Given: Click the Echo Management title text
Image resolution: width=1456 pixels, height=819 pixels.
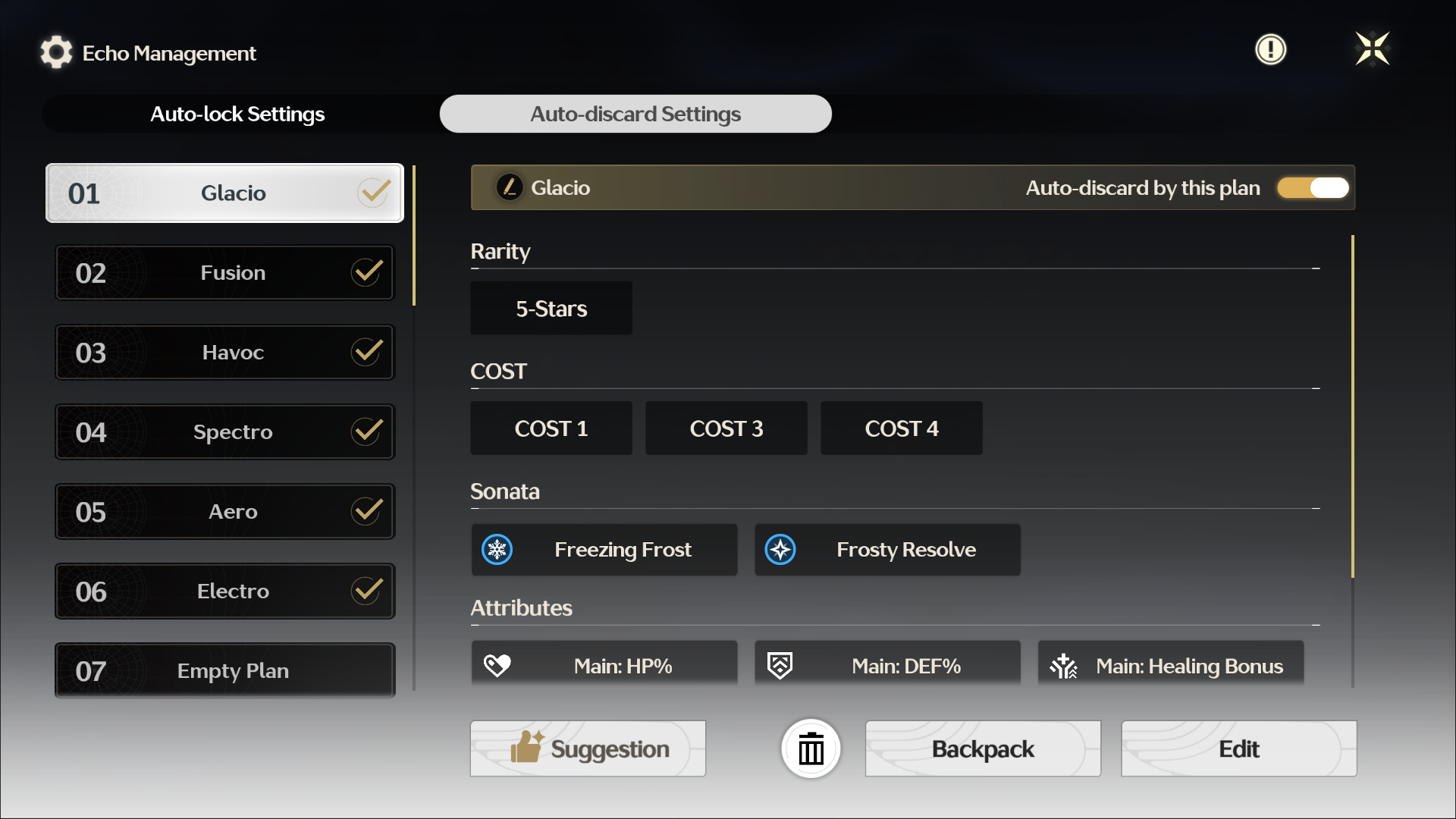Looking at the screenshot, I should coord(169,53).
